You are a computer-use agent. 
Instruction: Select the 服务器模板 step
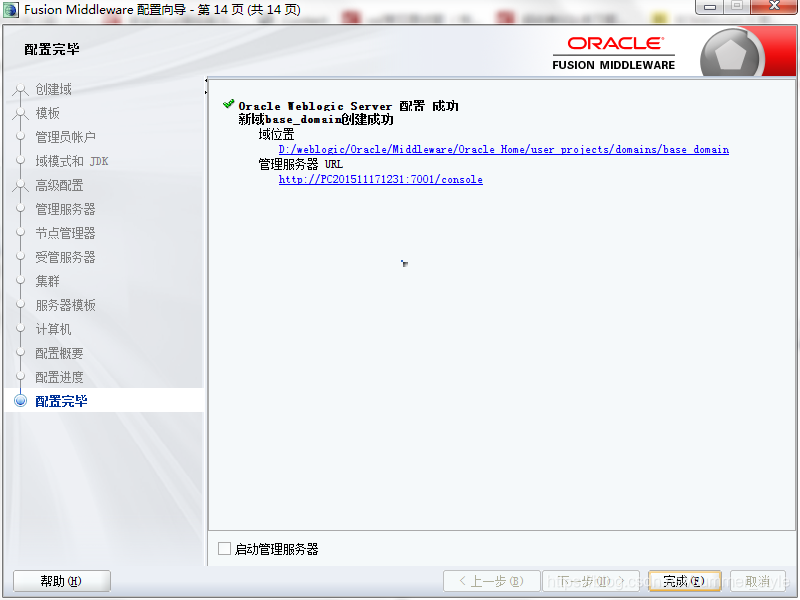click(65, 305)
